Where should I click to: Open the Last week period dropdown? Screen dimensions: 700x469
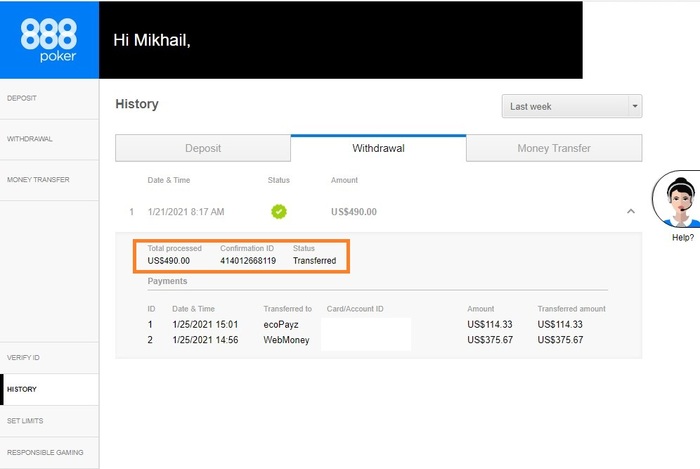pos(572,106)
